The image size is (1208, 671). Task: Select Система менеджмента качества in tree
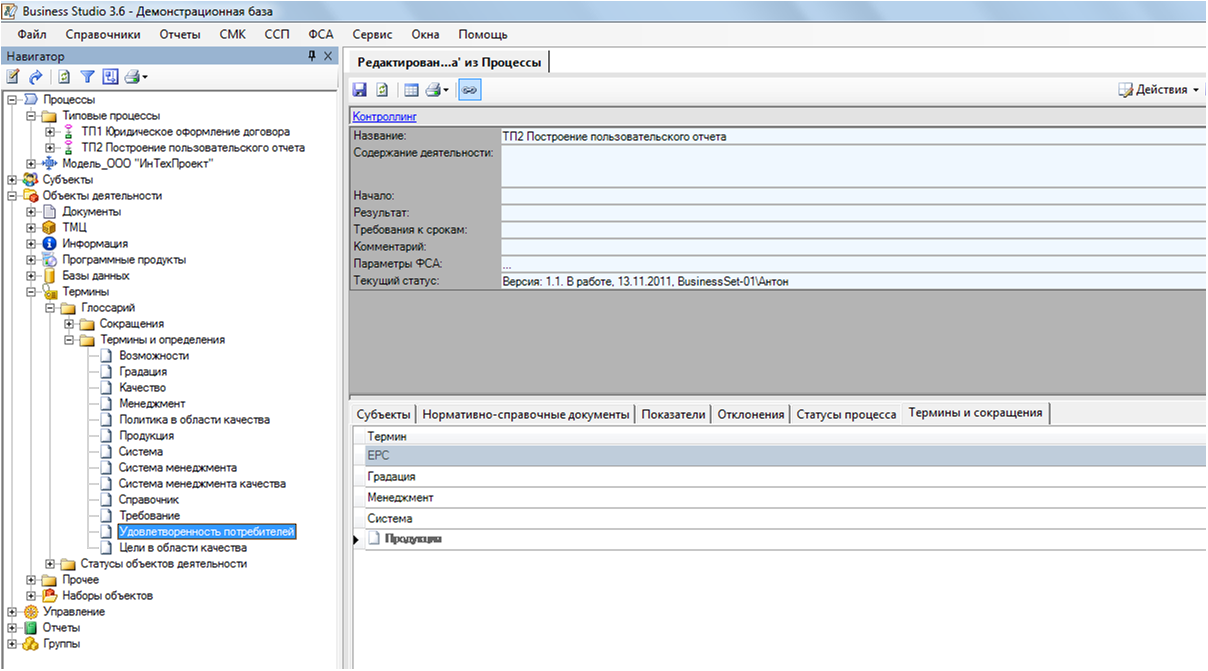pyautogui.click(x=202, y=484)
